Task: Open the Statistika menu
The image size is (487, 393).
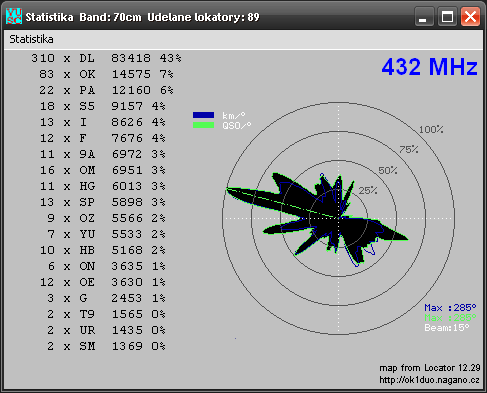Action: tap(31, 39)
